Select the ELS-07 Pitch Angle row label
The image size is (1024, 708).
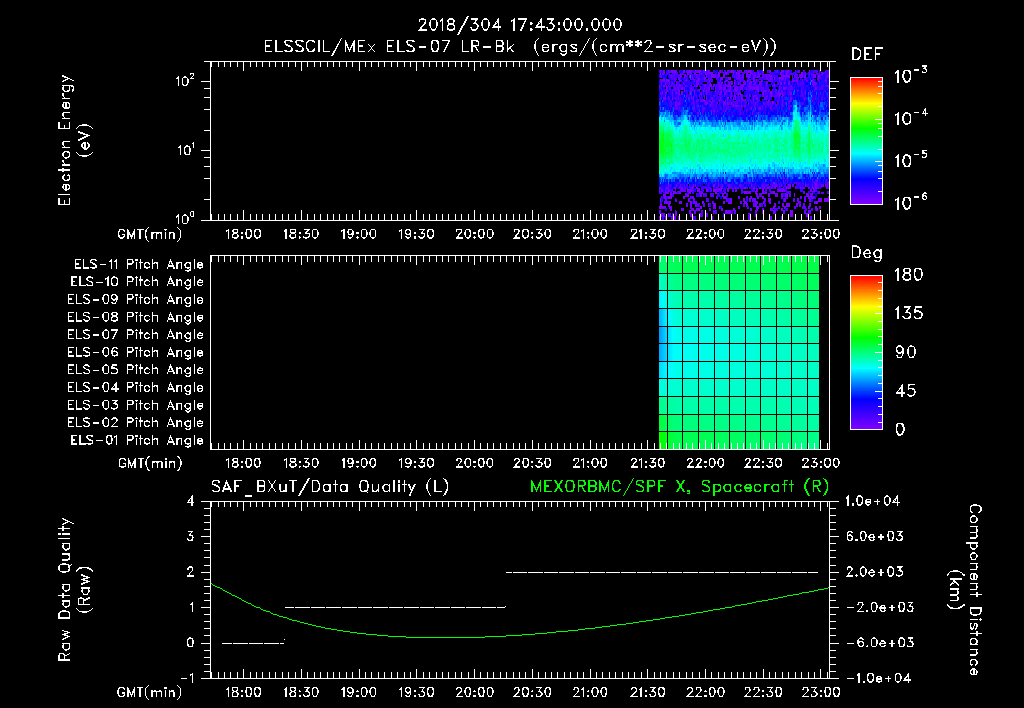(135, 335)
